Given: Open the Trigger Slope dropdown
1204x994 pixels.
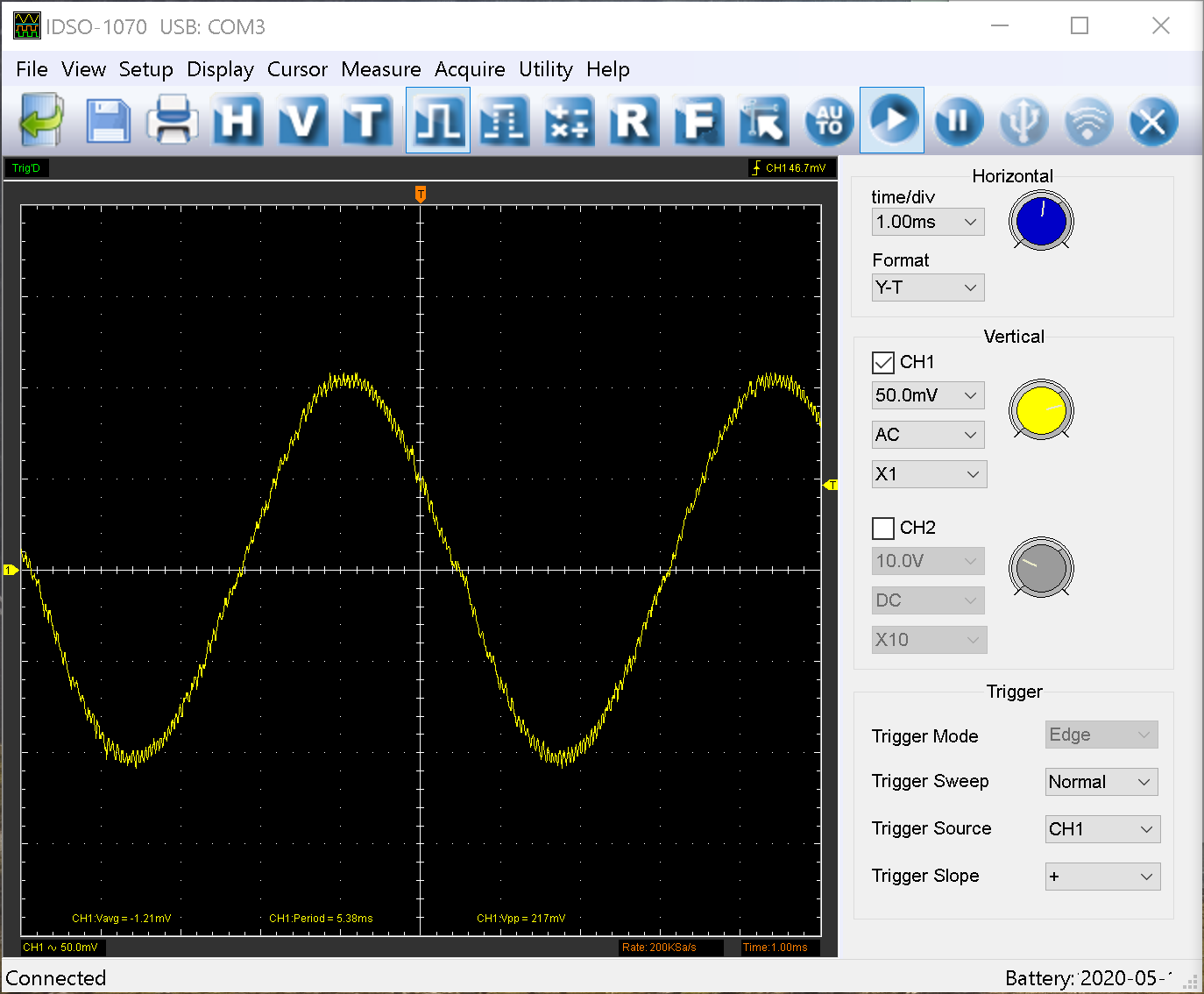Looking at the screenshot, I should 1102,877.
